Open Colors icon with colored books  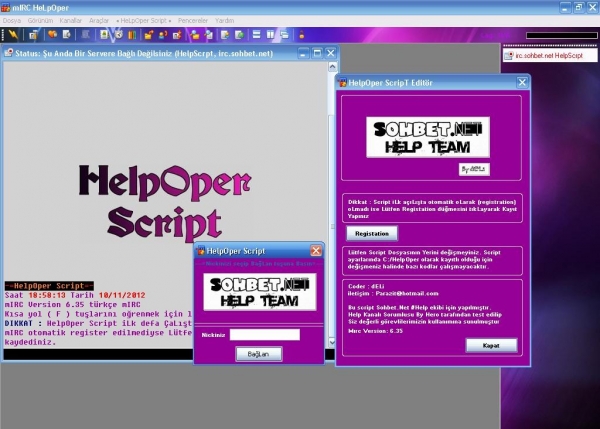tap(132, 35)
